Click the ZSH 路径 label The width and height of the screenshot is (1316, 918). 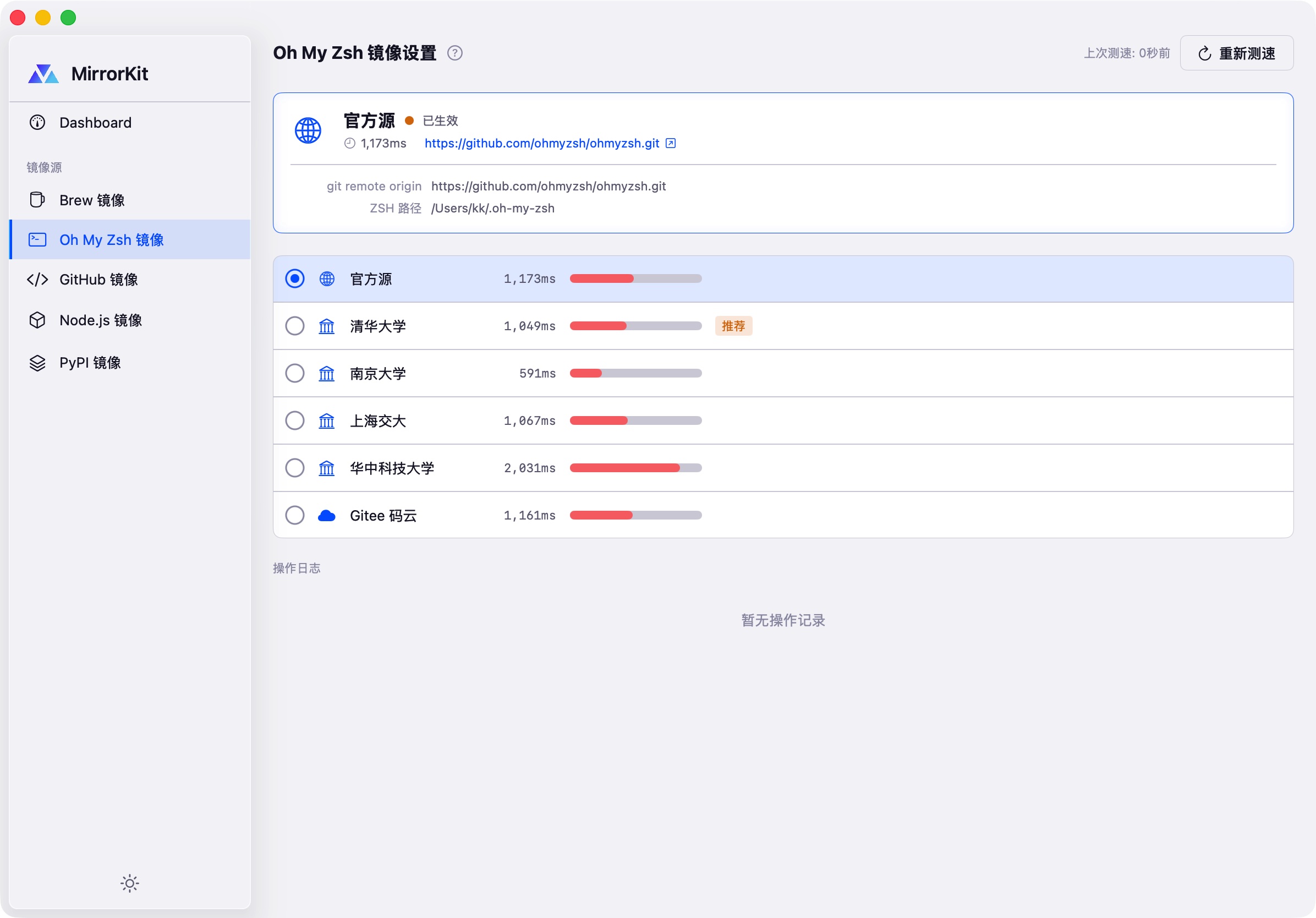[396, 209]
